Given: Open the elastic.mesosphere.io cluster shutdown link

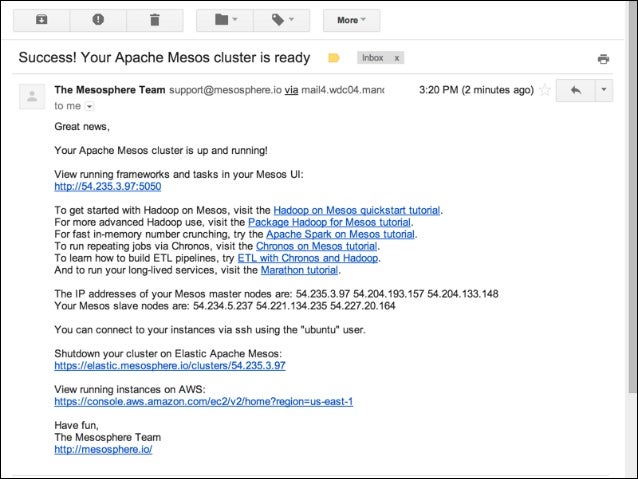Looking at the screenshot, I should pos(170,365).
